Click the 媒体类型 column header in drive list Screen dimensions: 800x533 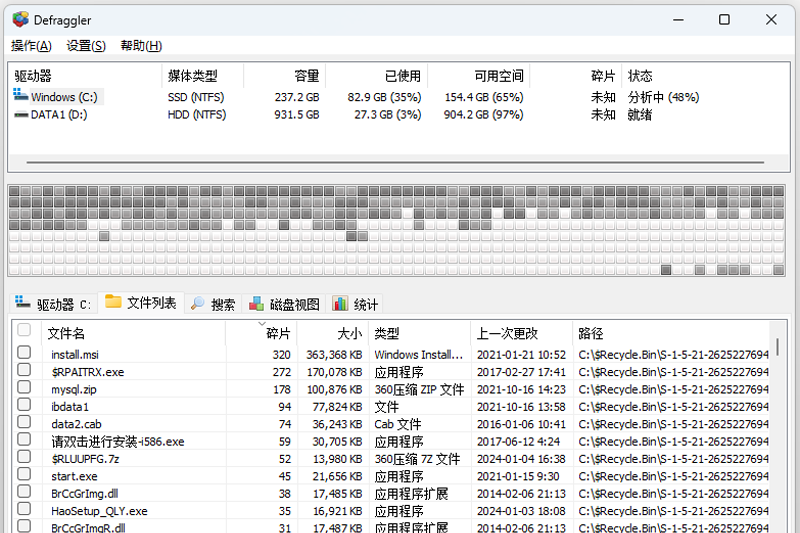pos(203,76)
